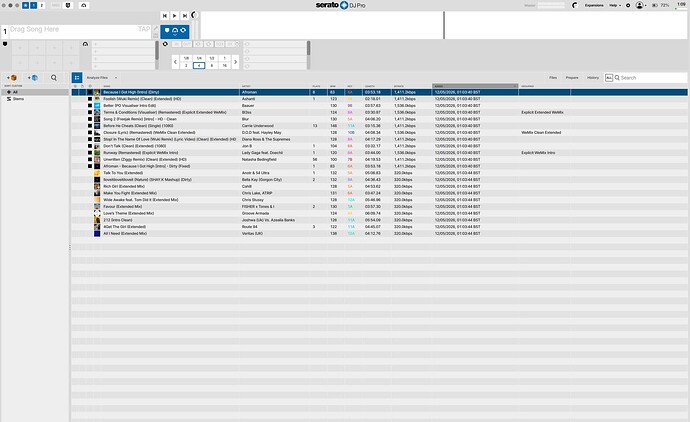Select track Before He Cheats by Carrie Underwood
Image resolution: width=690 pixels, height=422 pixels.
(x=379, y=126)
